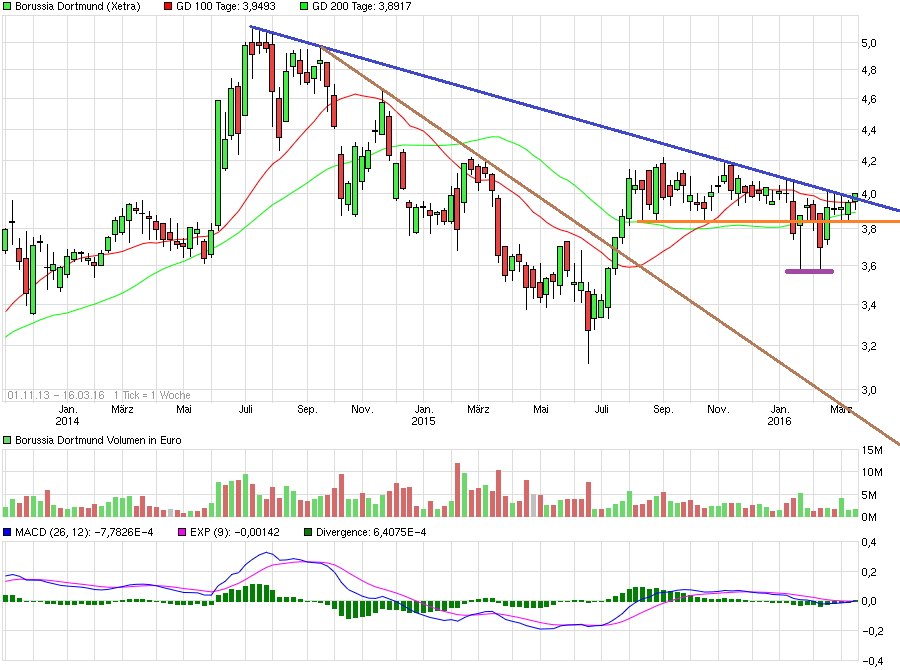The height and width of the screenshot is (670, 900).
Task: Click the 3,0 price axis label
Action: pyautogui.click(x=869, y=390)
